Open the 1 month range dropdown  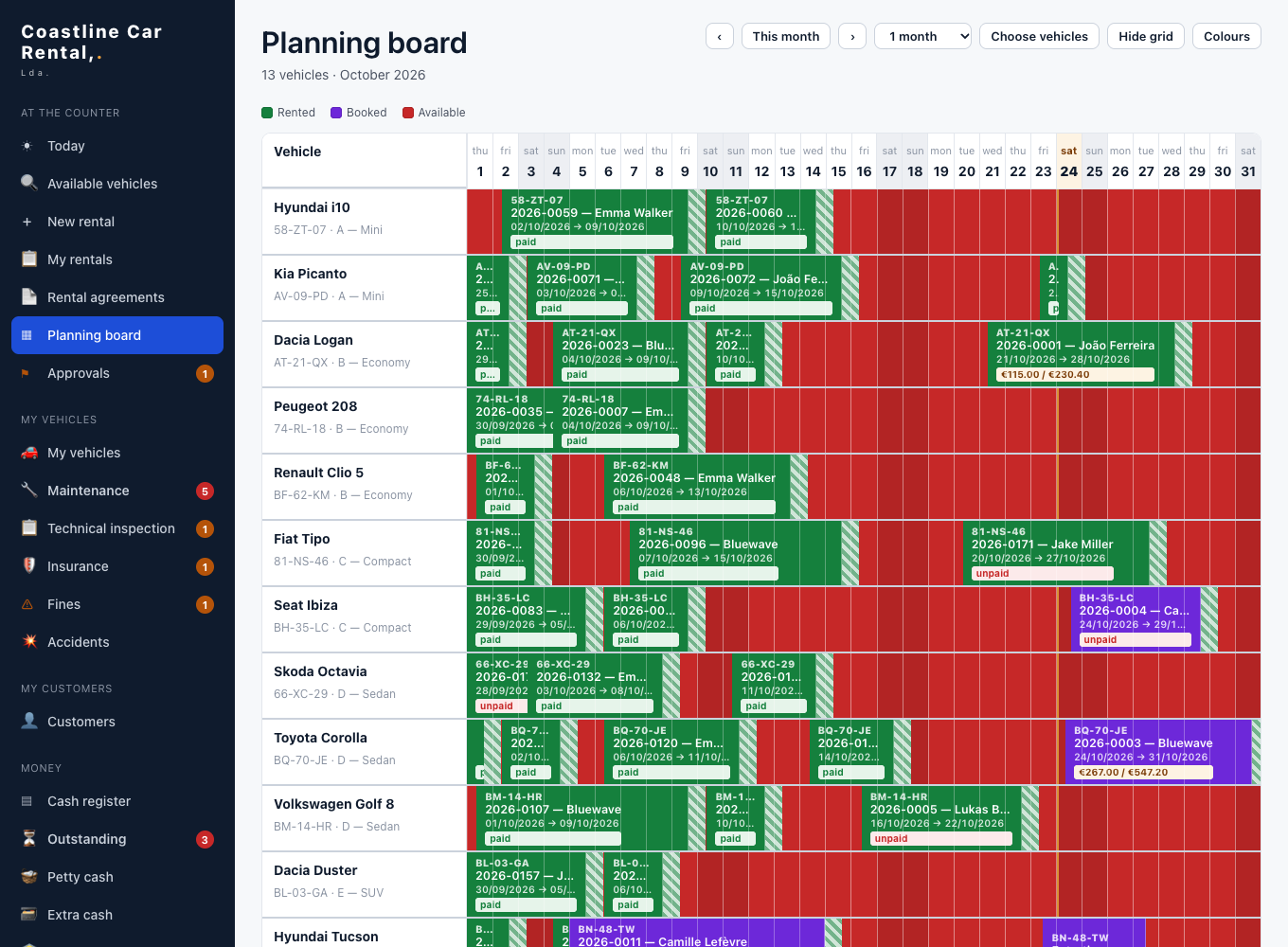tap(923, 36)
